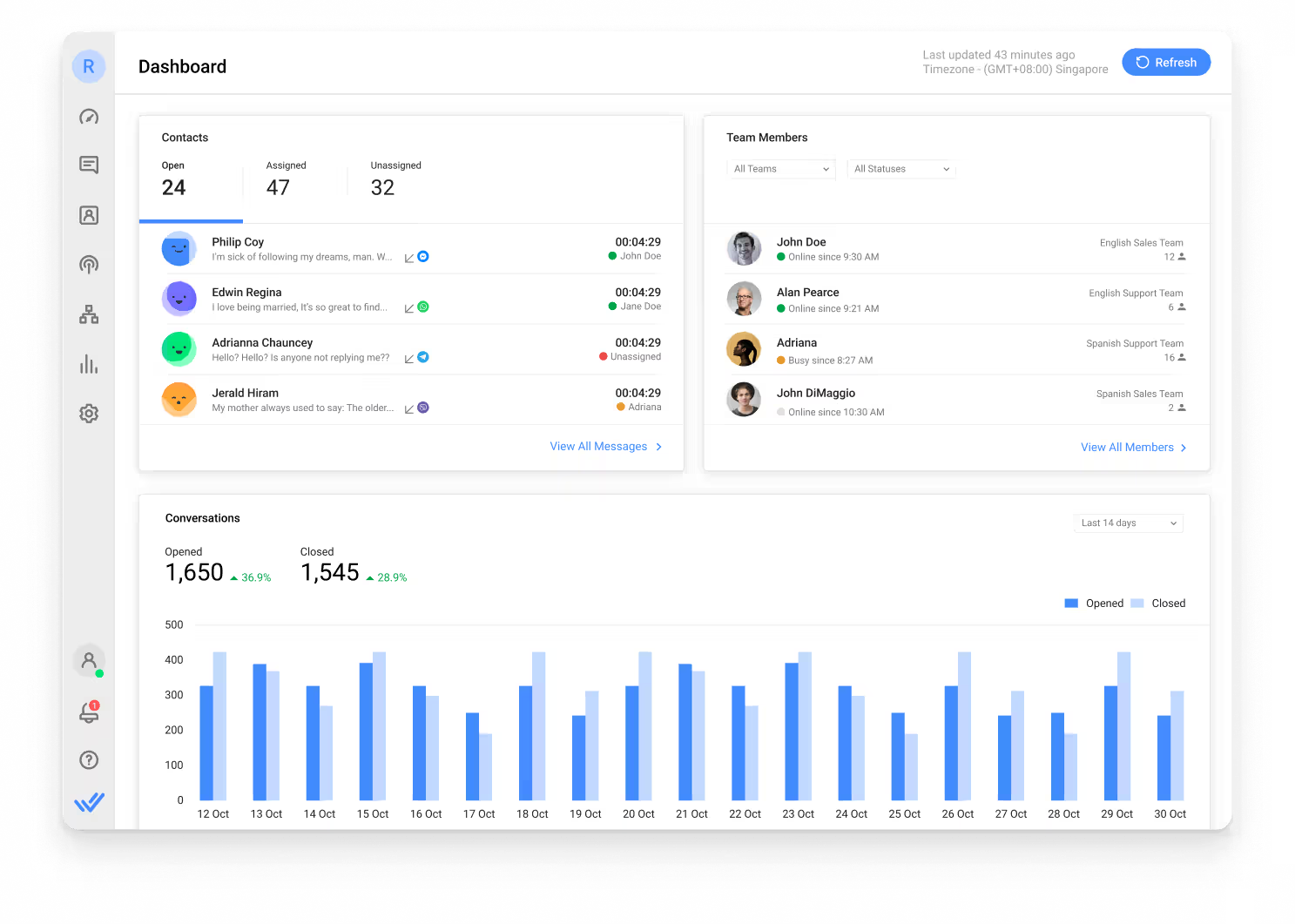This screenshot has height=924, width=1295.
Task: Open the Workflows icon in the sidebar
Action: [x=89, y=314]
